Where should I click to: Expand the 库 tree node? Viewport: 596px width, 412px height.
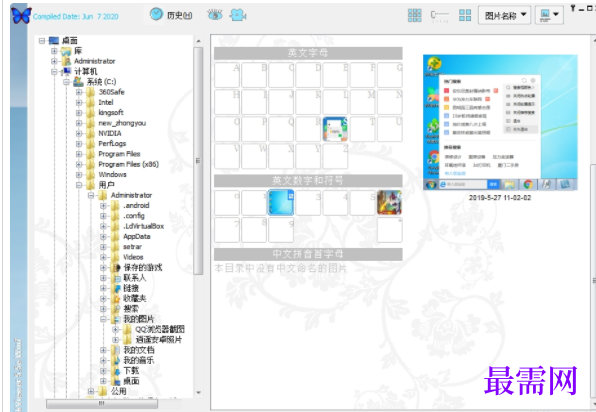tap(54, 51)
